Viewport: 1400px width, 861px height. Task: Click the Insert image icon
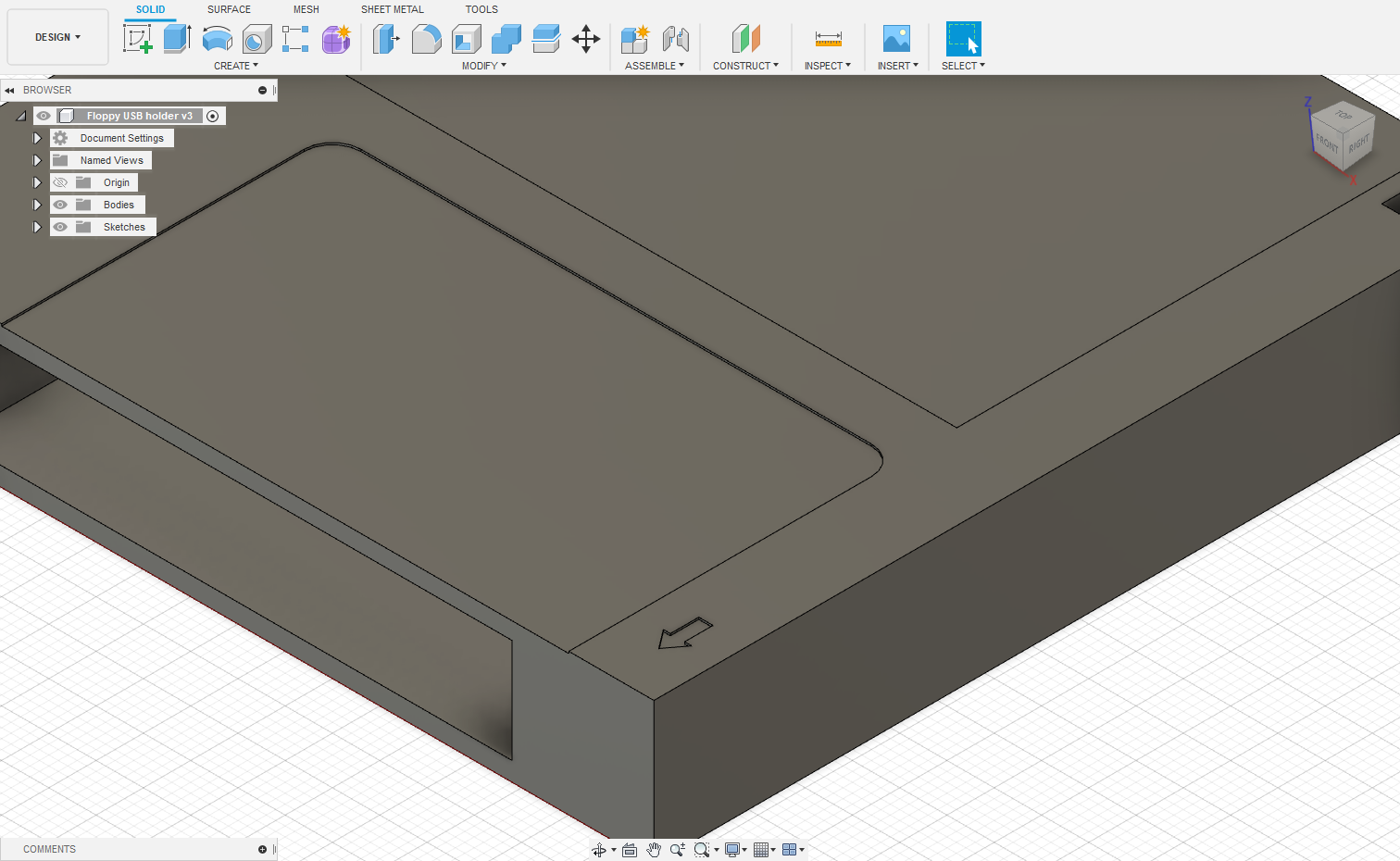tap(896, 39)
